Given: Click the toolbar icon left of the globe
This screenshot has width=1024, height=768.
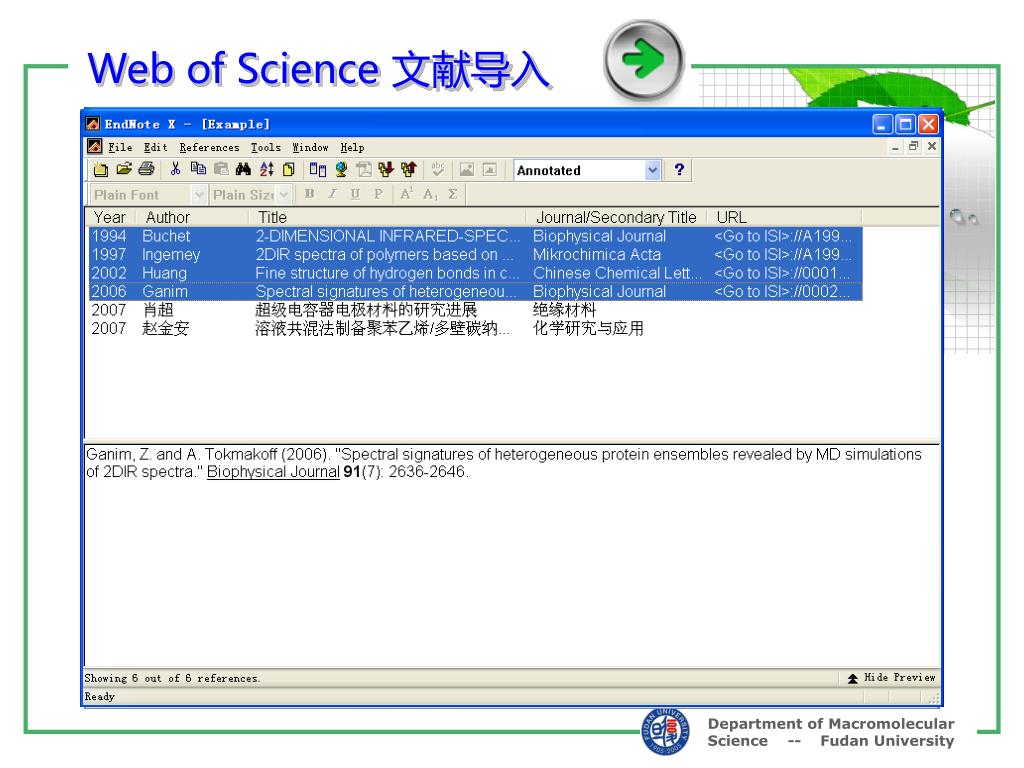Looking at the screenshot, I should pyautogui.click(x=318, y=170).
